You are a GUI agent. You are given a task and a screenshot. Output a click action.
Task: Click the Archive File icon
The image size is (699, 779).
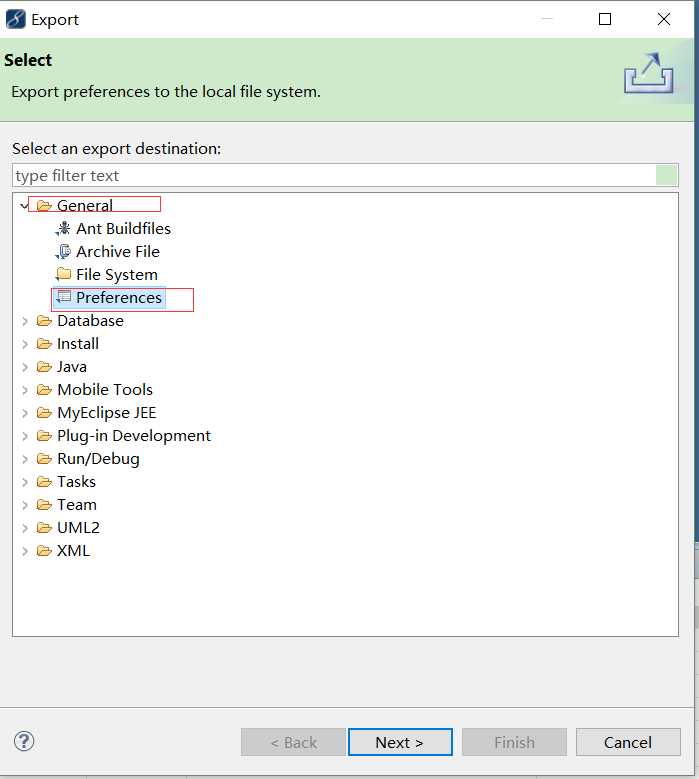pos(63,251)
